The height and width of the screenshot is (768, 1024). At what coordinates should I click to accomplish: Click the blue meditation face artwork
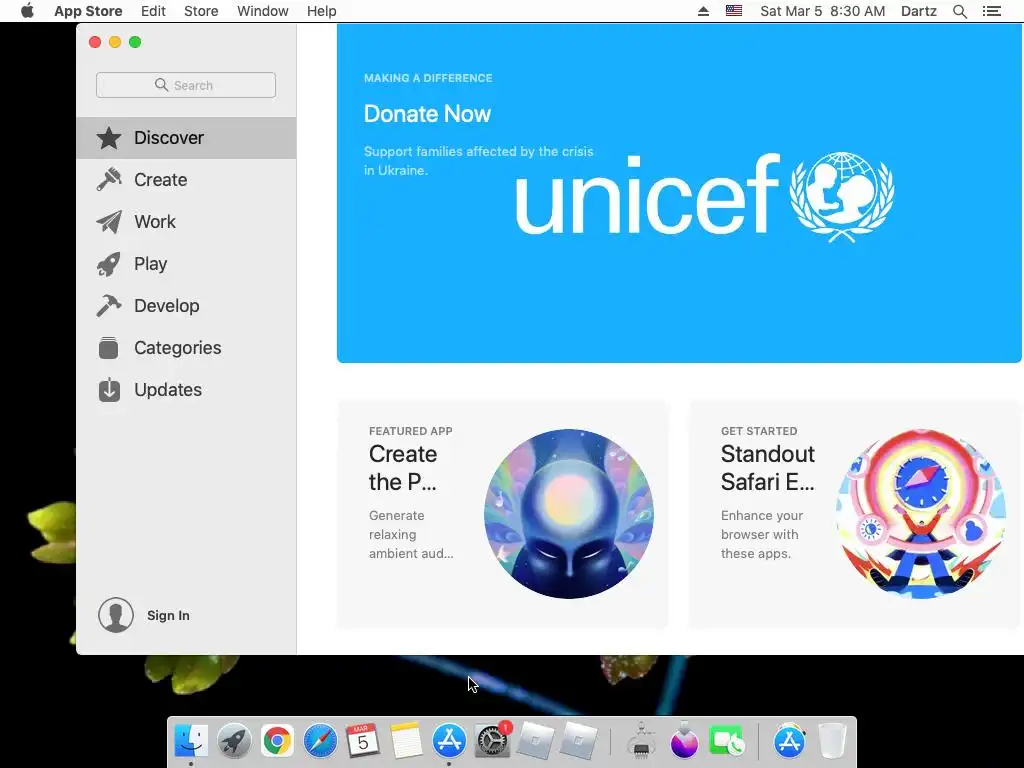pos(569,514)
